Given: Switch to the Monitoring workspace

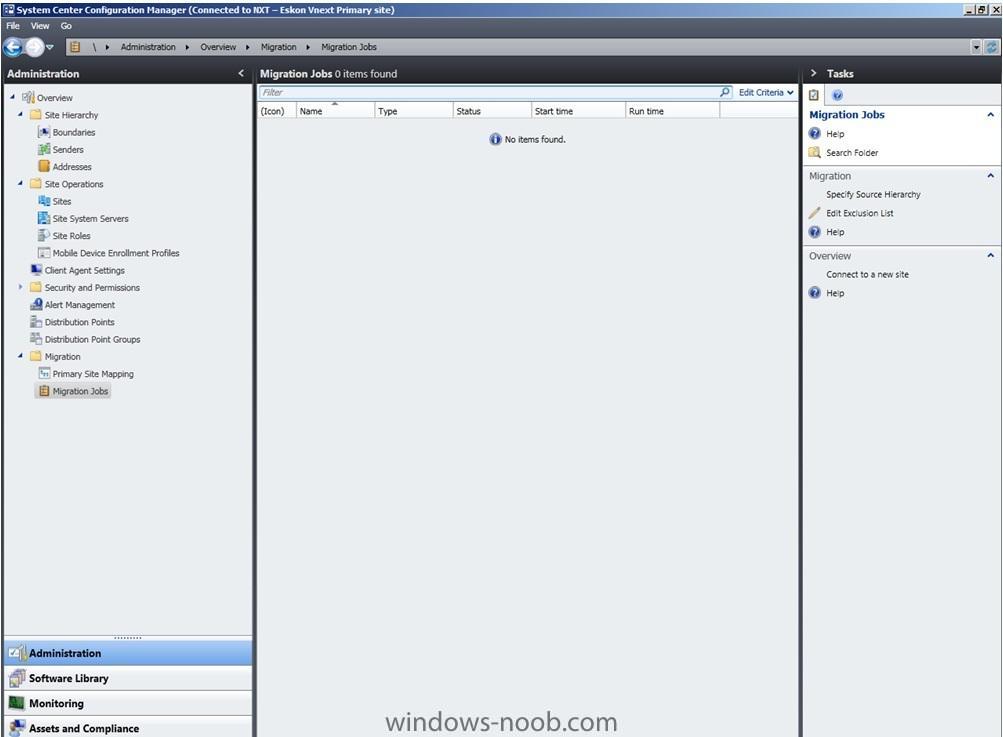Looking at the screenshot, I should [128, 703].
